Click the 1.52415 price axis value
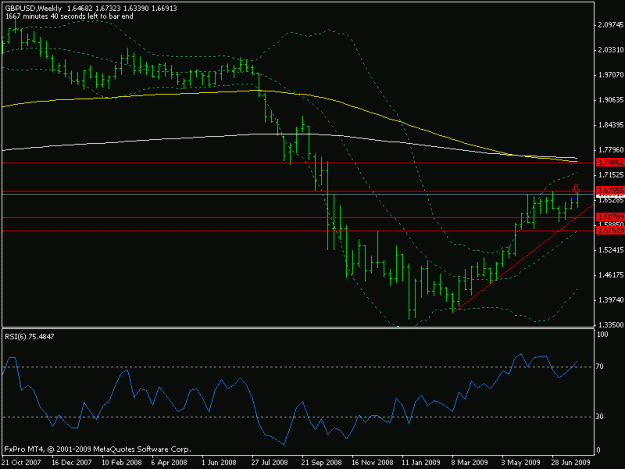 pyautogui.click(x=611, y=250)
